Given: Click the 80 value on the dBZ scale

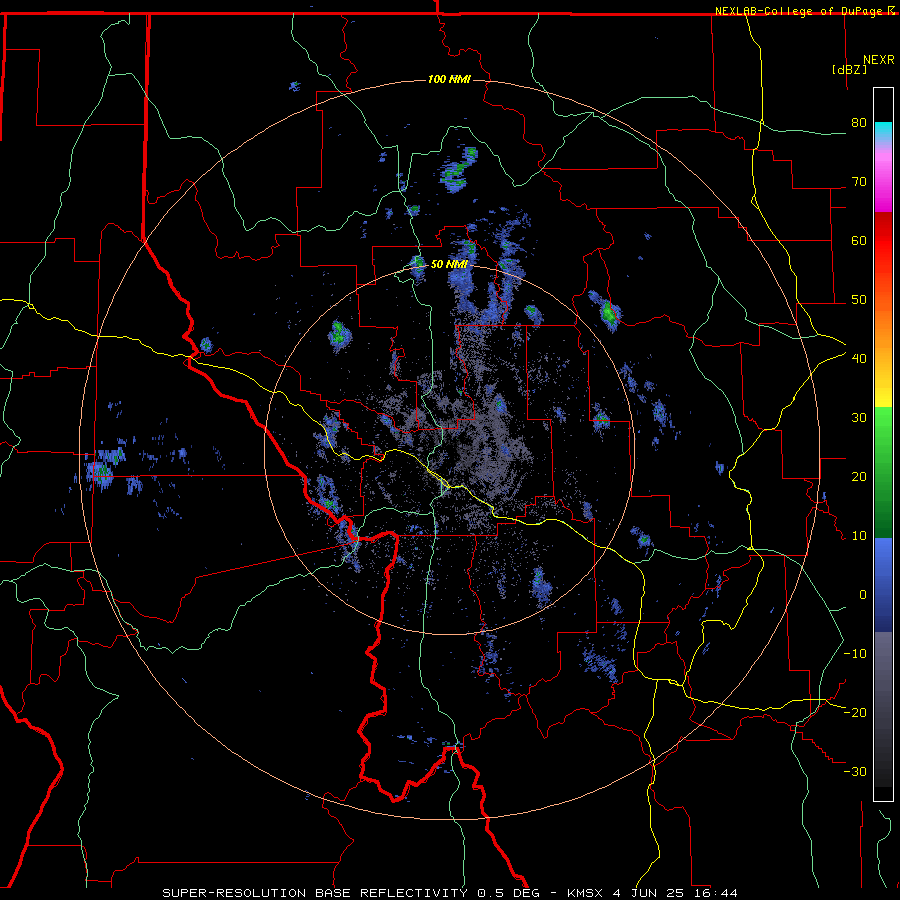Looking at the screenshot, I should pyautogui.click(x=859, y=123).
